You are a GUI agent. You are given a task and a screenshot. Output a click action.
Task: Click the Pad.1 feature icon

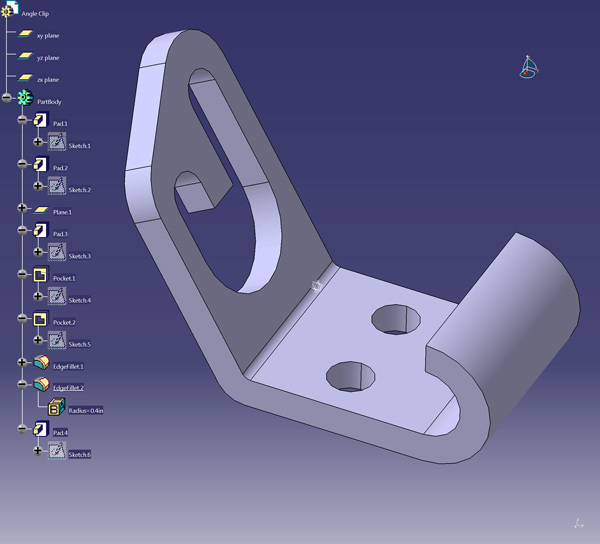(41, 122)
